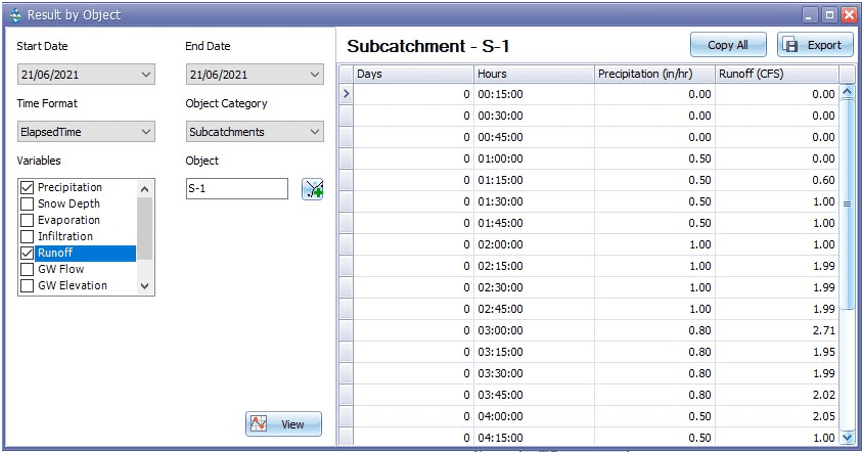Click the Hours cell 02:45:00

point(534,309)
